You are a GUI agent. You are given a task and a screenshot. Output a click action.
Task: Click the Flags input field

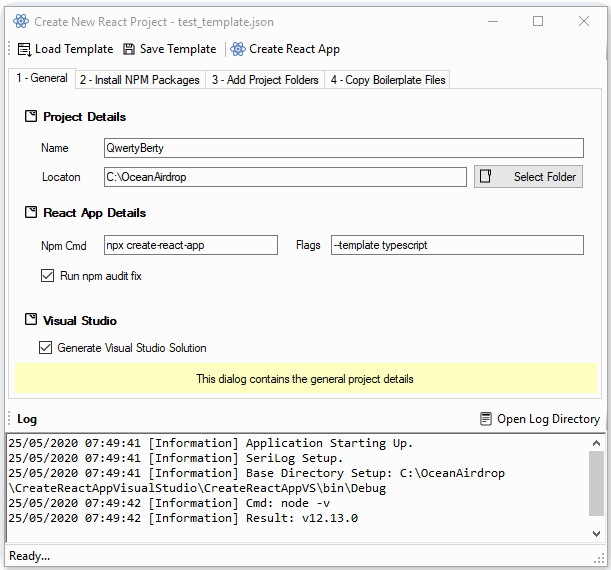click(x=457, y=245)
